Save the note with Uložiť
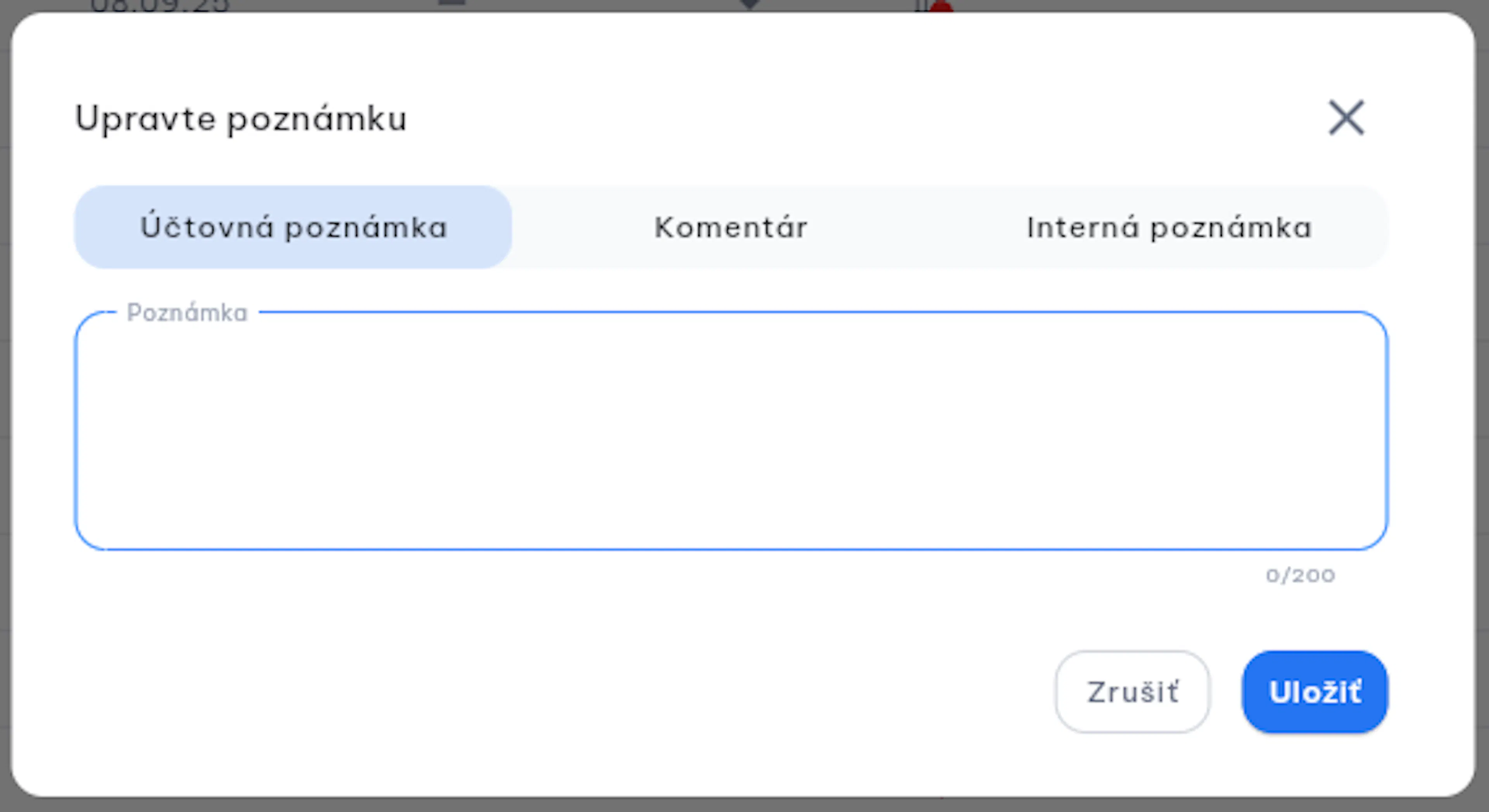 [1315, 692]
